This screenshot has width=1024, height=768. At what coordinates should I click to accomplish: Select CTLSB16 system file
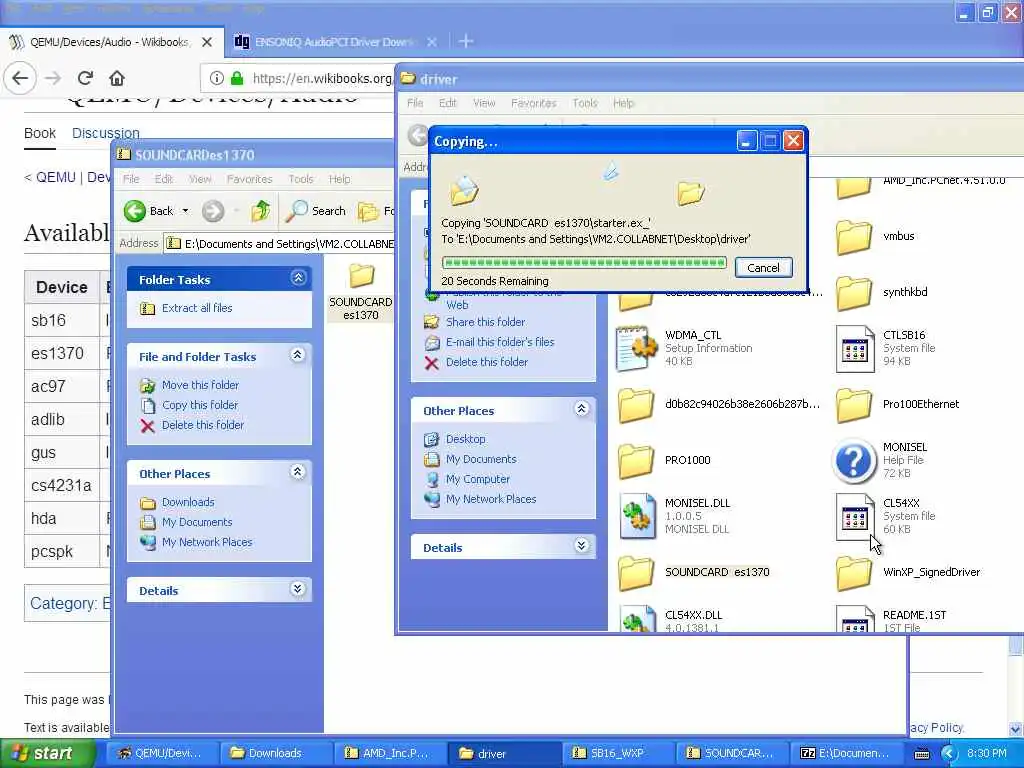coord(886,348)
